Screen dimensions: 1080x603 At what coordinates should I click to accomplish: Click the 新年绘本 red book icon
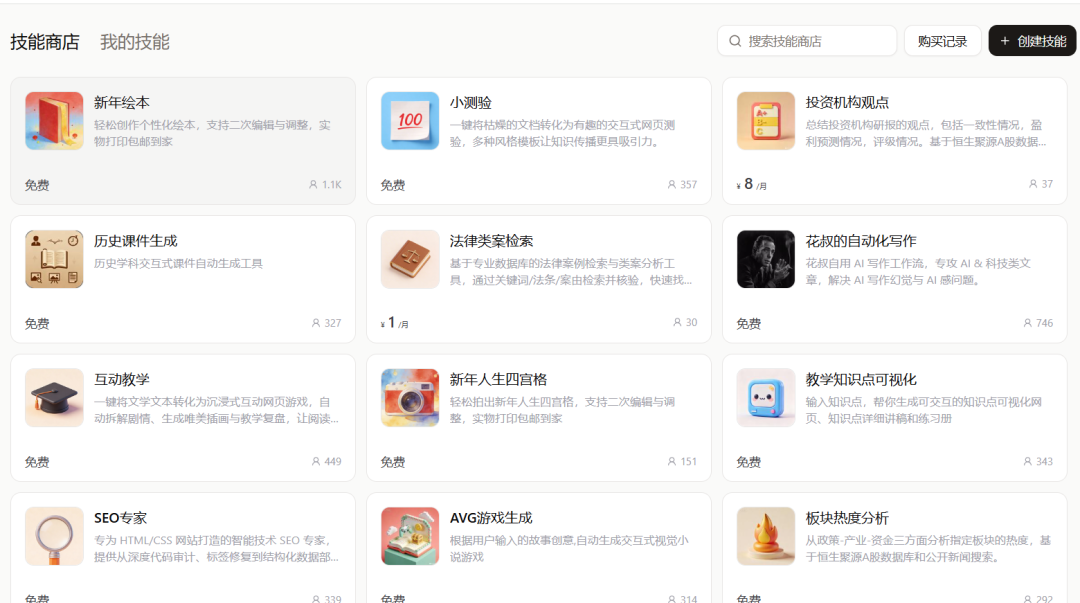point(54,121)
